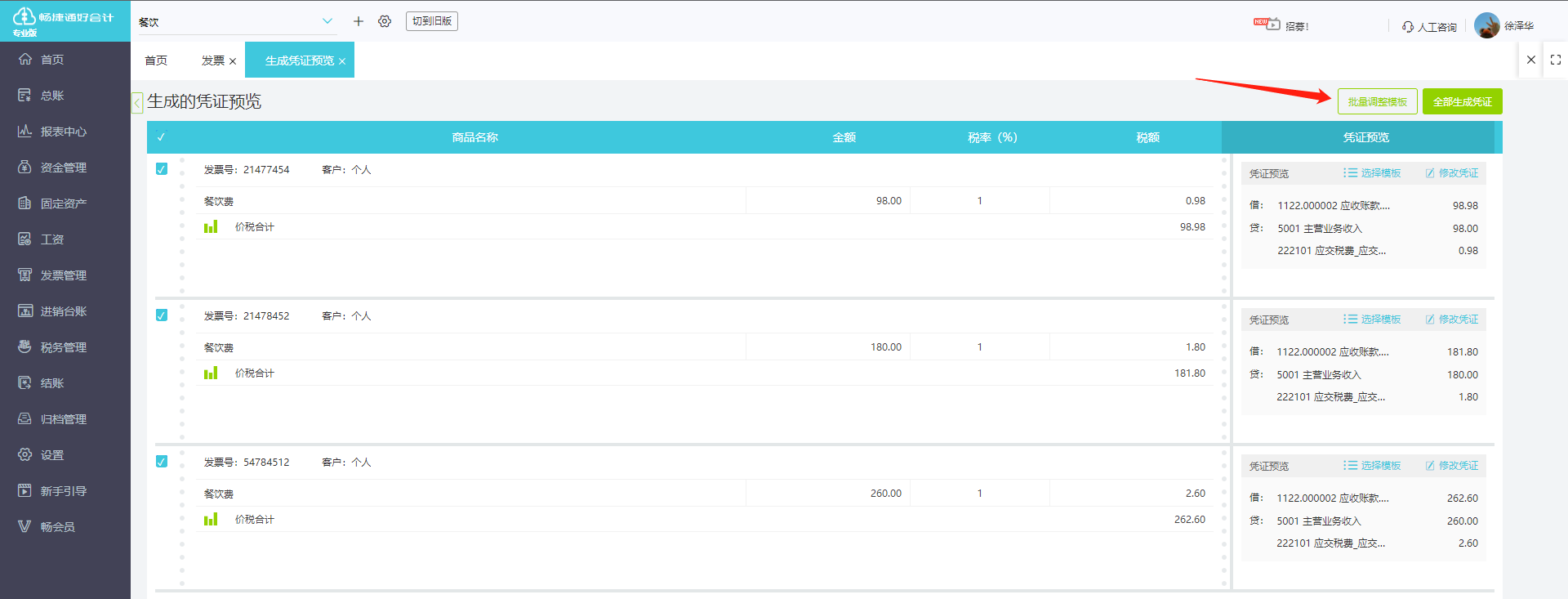This screenshot has width=1568, height=599.
Task: Click the 畅捷通好会计 logo
Action: click(x=63, y=21)
